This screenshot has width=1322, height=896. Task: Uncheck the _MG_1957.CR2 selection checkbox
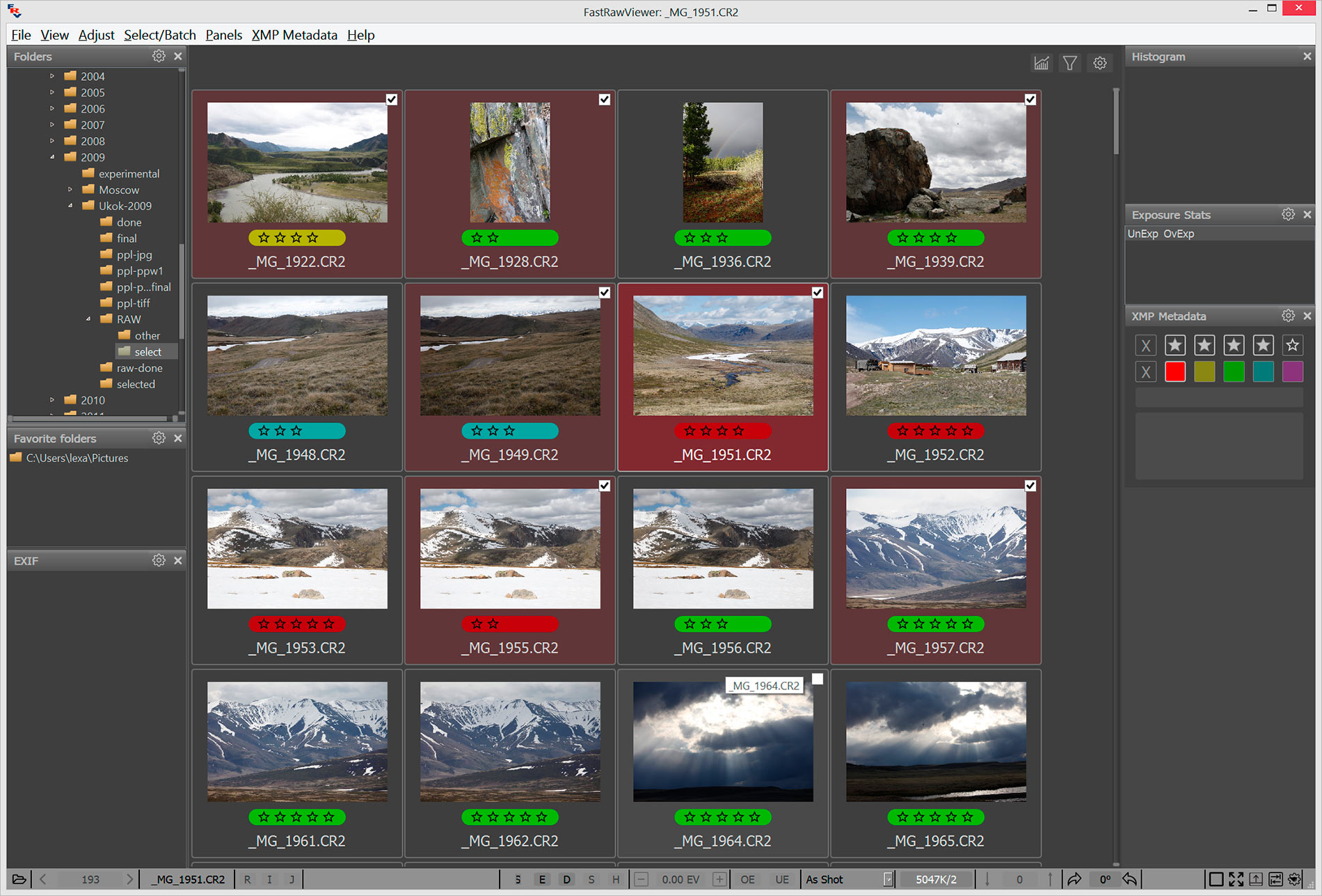pyautogui.click(x=1030, y=486)
